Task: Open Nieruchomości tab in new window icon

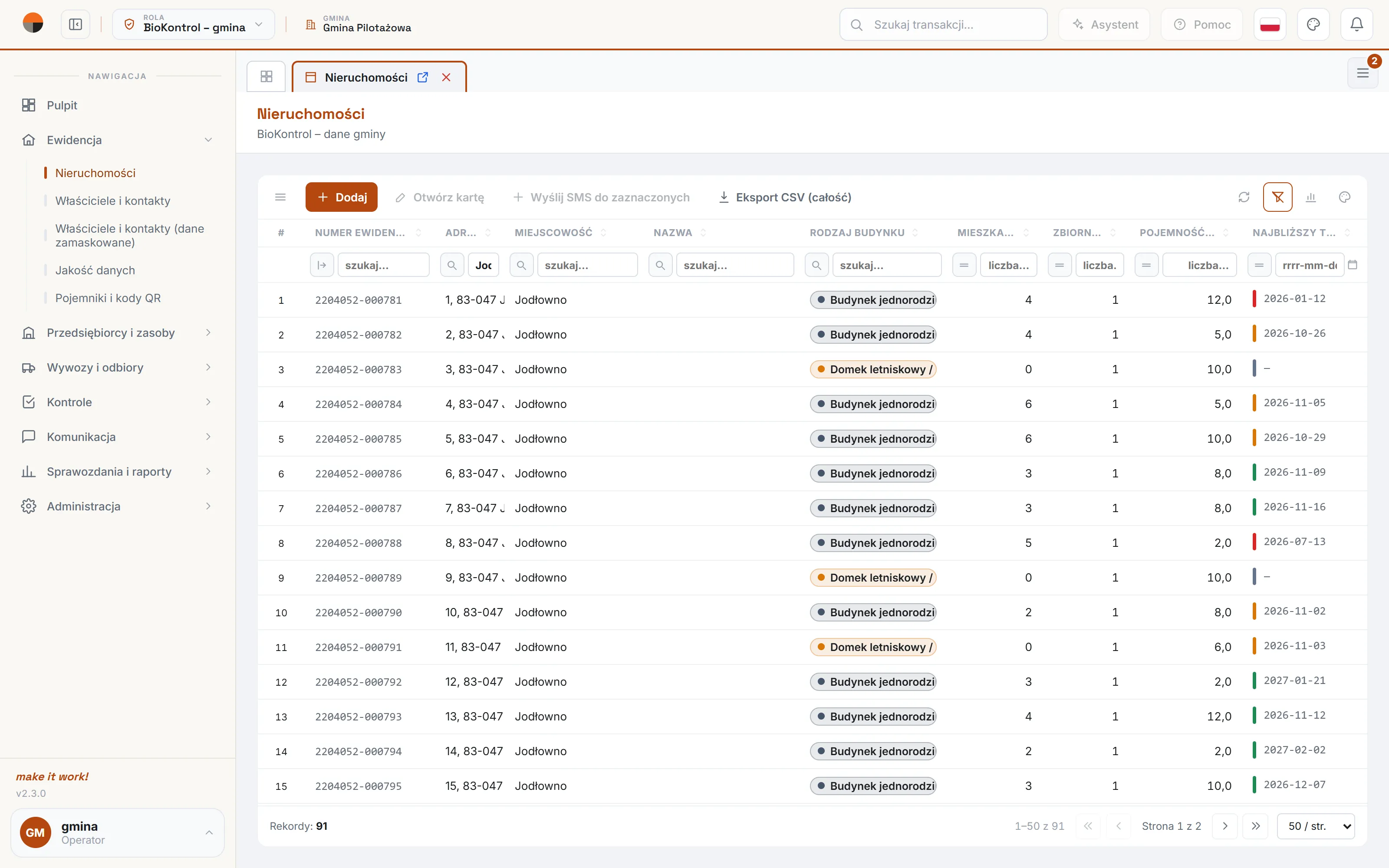Action: 422,77
